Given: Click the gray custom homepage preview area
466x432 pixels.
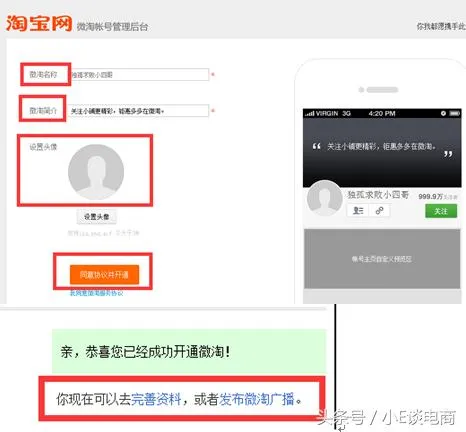Looking at the screenshot, I should 382,259.
